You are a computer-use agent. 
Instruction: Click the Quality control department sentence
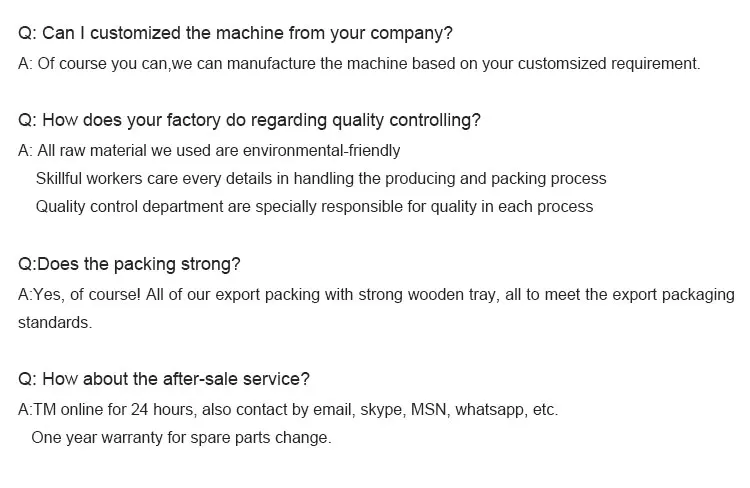[314, 207]
